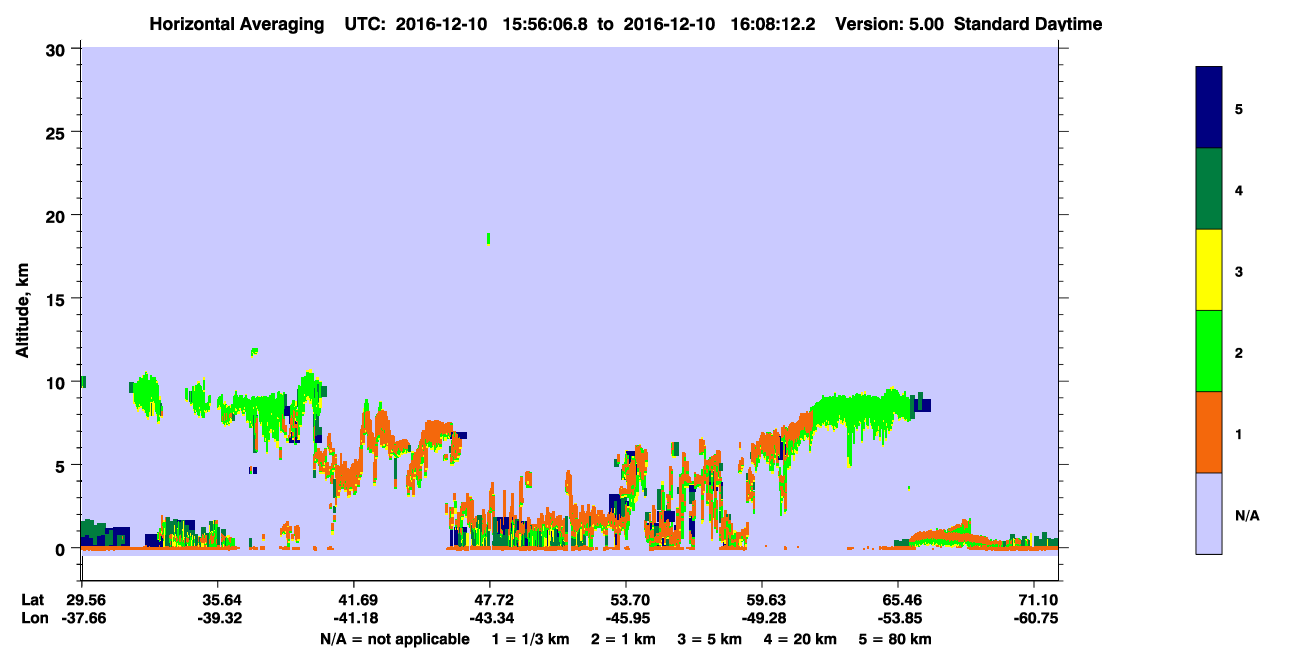Click the legend text '5 = 80 km'
Viewport: 1300px width, 667px height.
[896, 639]
